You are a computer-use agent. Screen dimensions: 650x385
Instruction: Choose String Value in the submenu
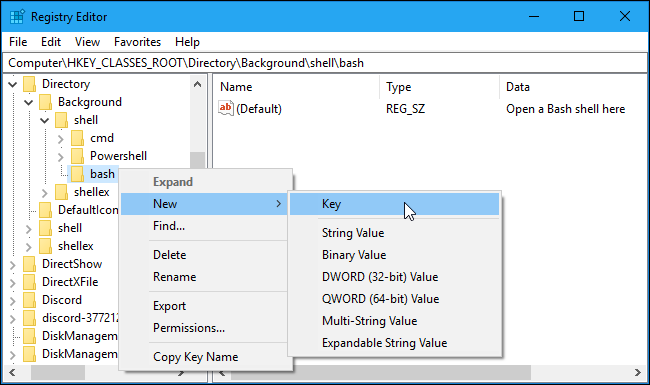(x=394, y=233)
